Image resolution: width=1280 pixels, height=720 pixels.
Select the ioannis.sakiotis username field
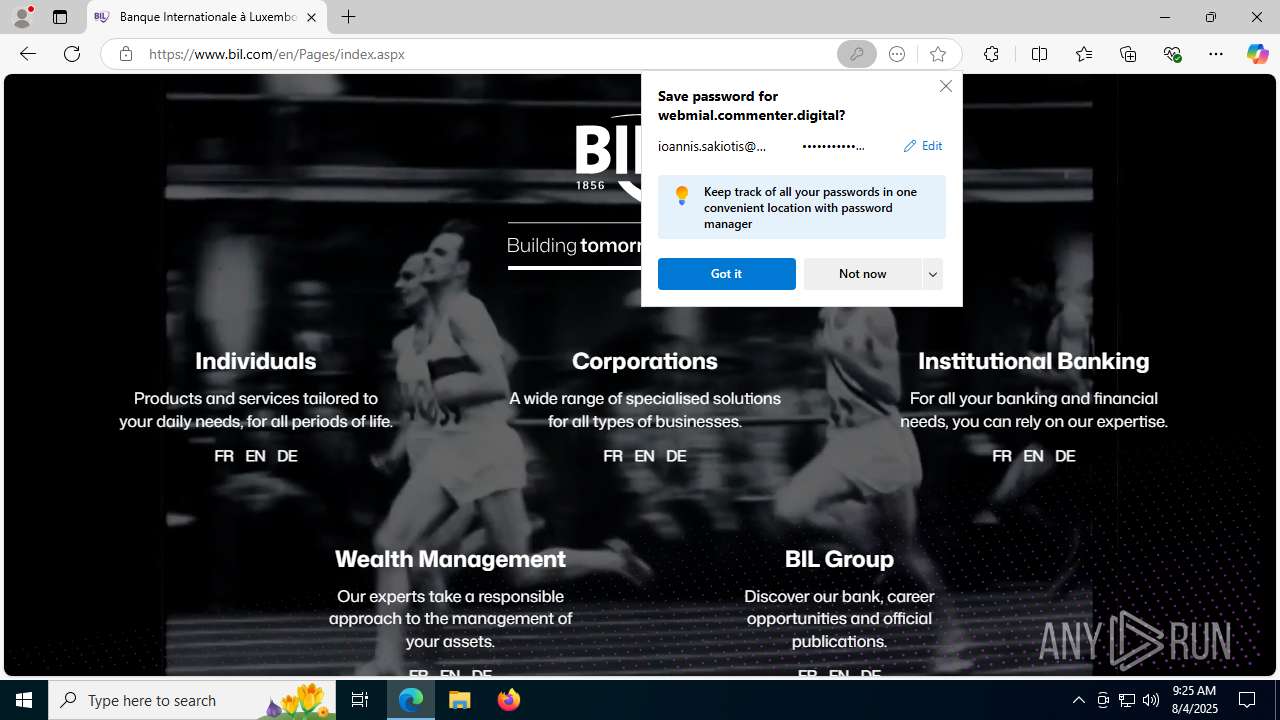712,146
